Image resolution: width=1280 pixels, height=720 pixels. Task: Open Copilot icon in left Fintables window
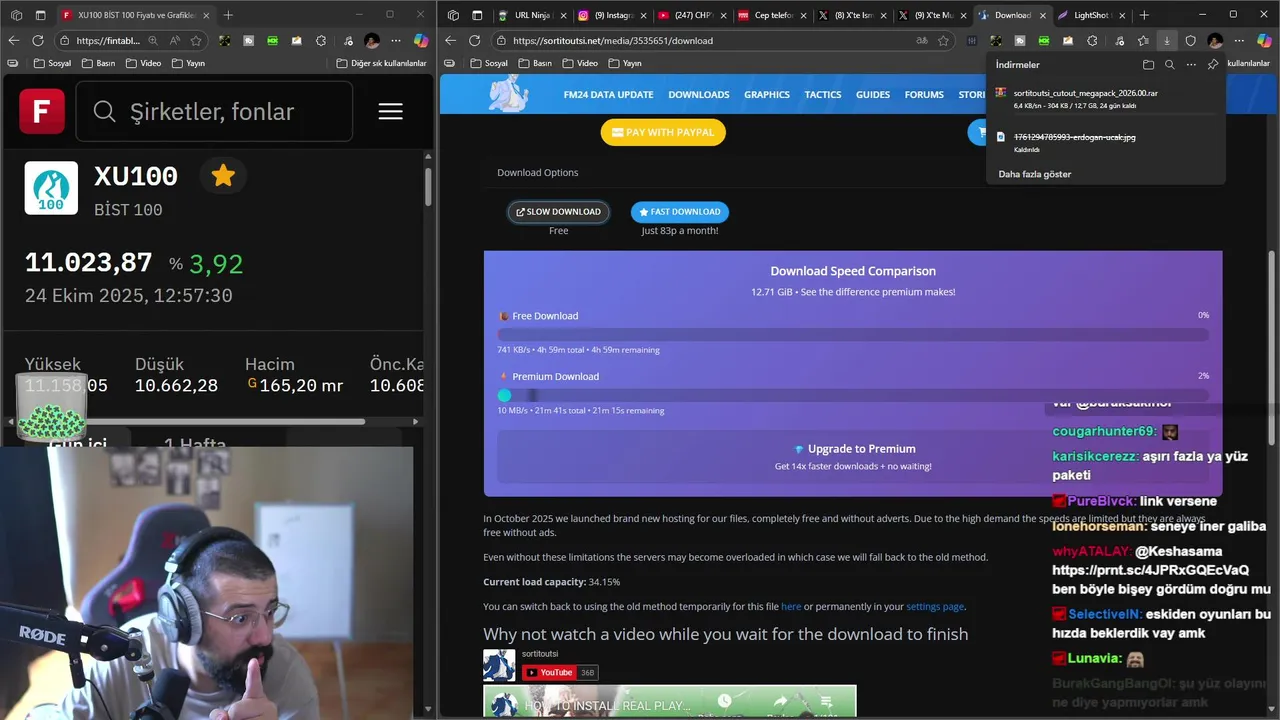(x=421, y=41)
